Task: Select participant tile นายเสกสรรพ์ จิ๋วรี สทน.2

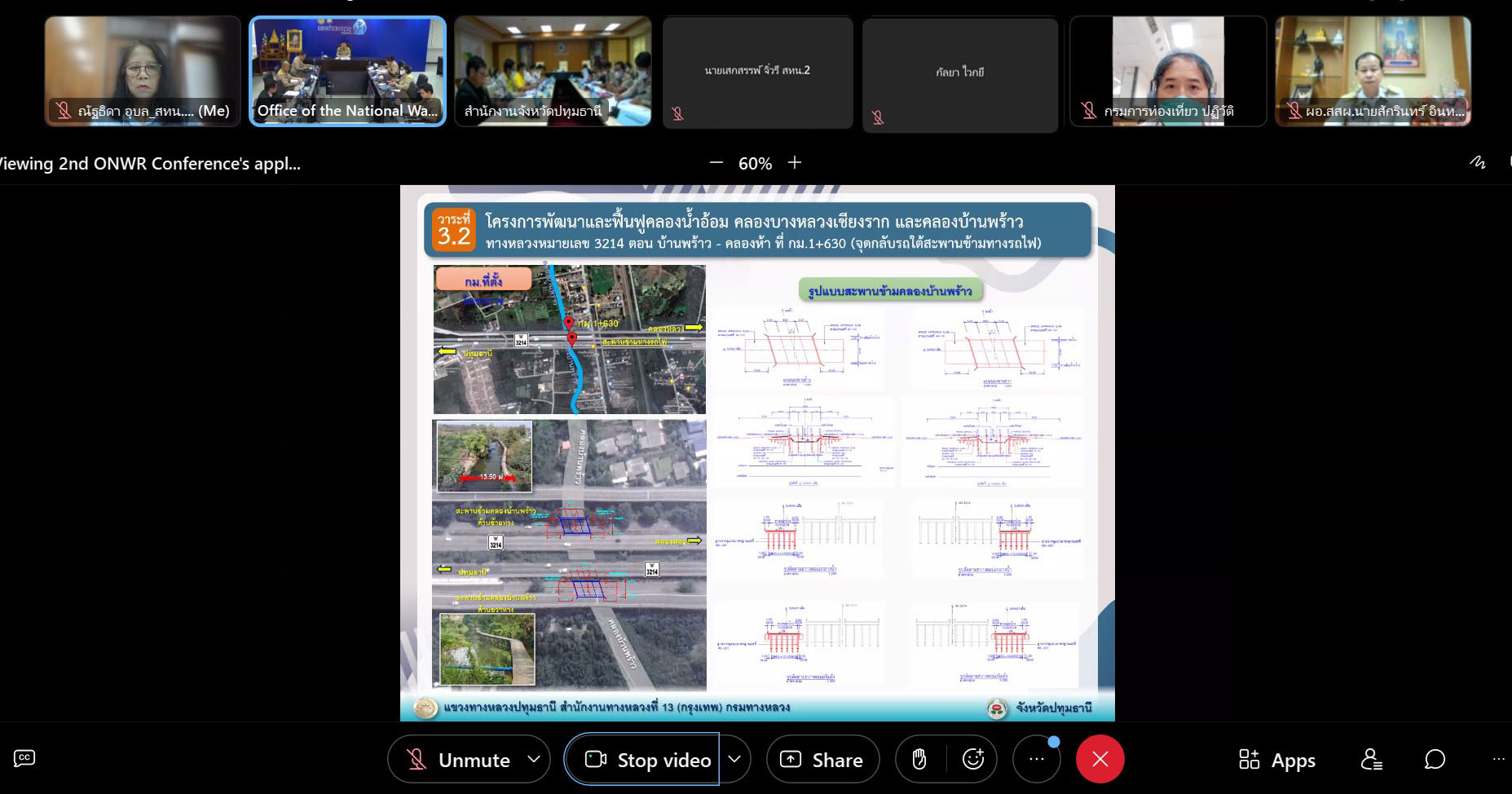Action: click(x=757, y=73)
